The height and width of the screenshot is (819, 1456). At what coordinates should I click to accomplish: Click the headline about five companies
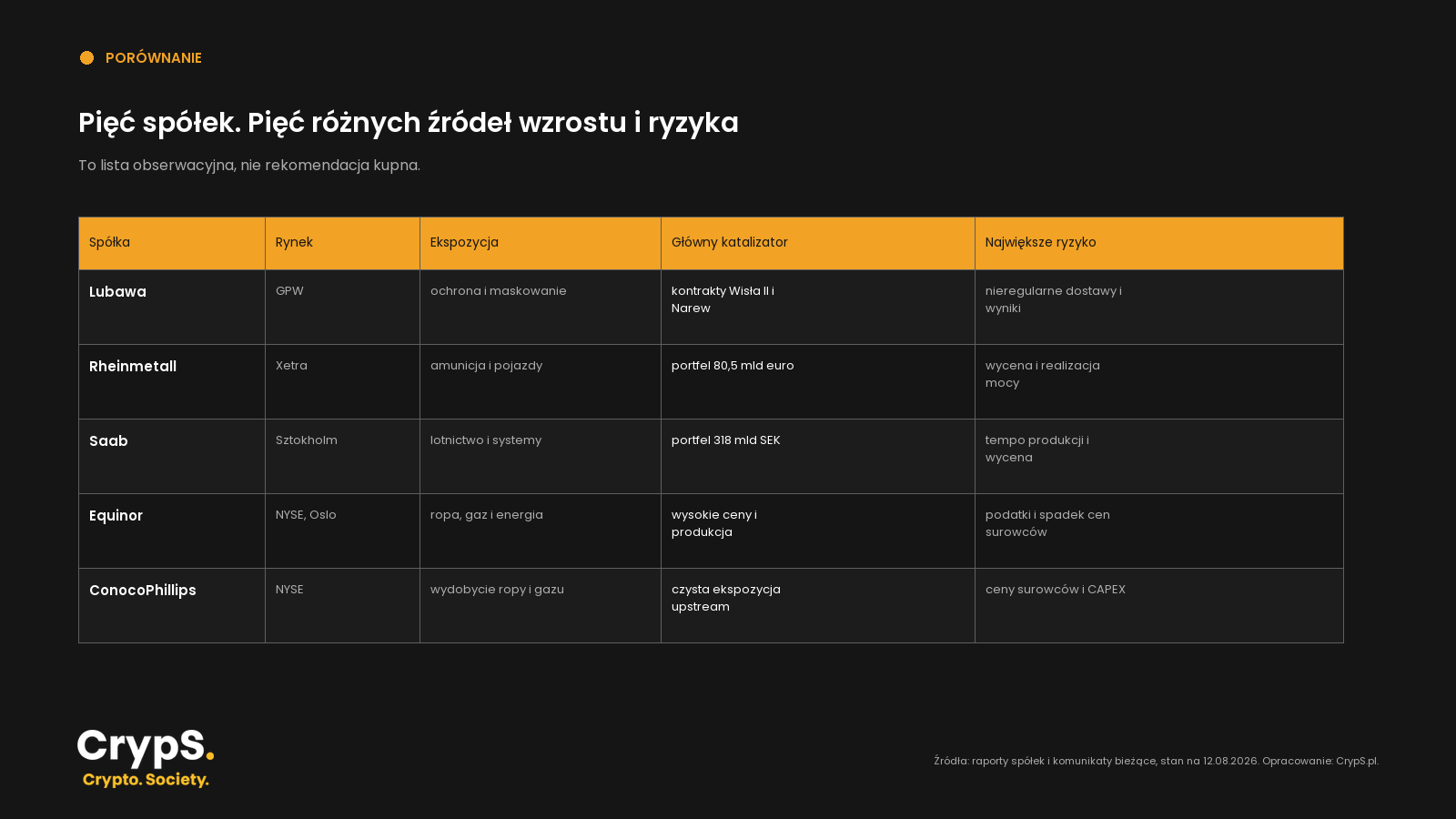tap(409, 123)
